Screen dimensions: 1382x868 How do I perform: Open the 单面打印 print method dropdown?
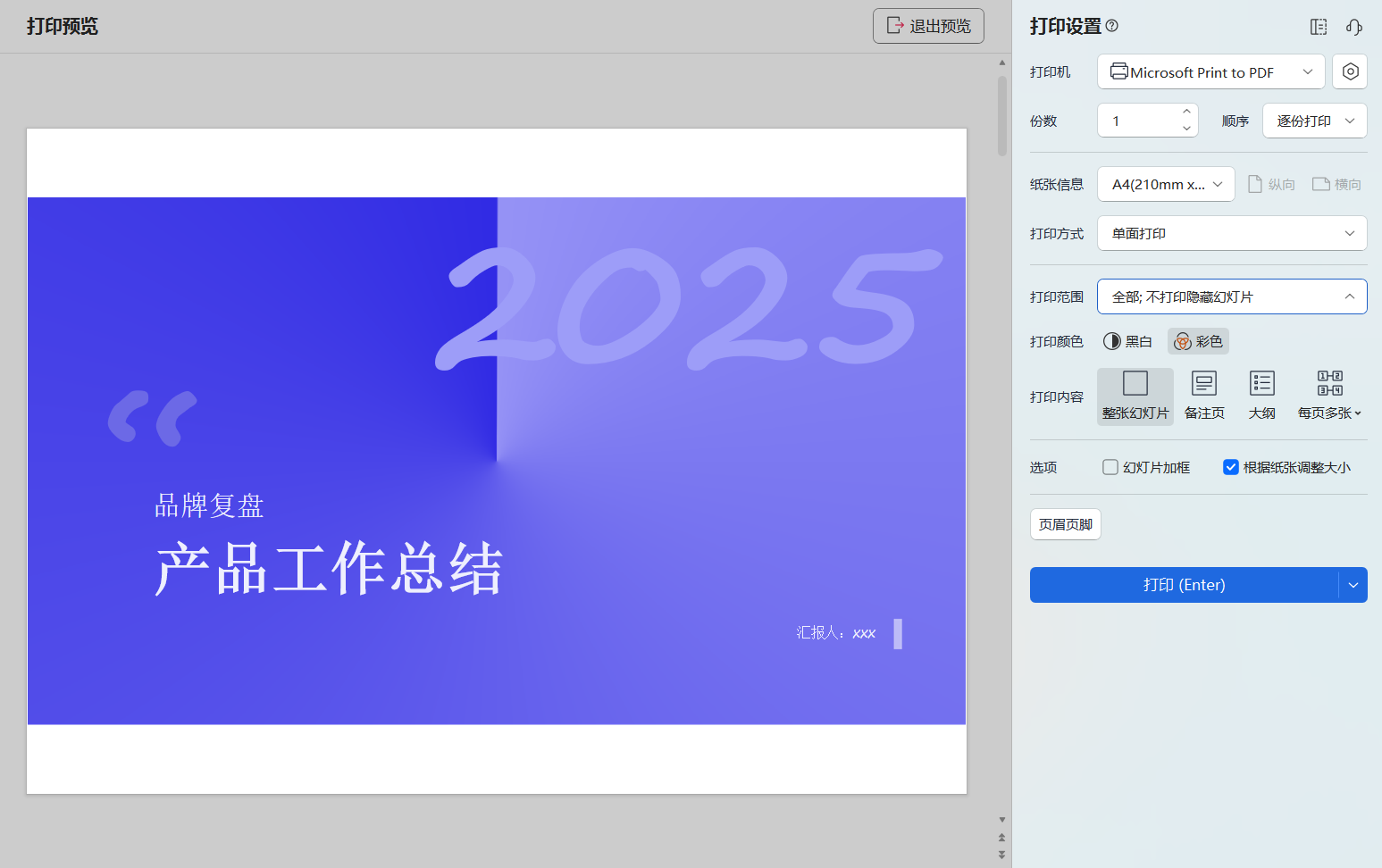[1232, 233]
